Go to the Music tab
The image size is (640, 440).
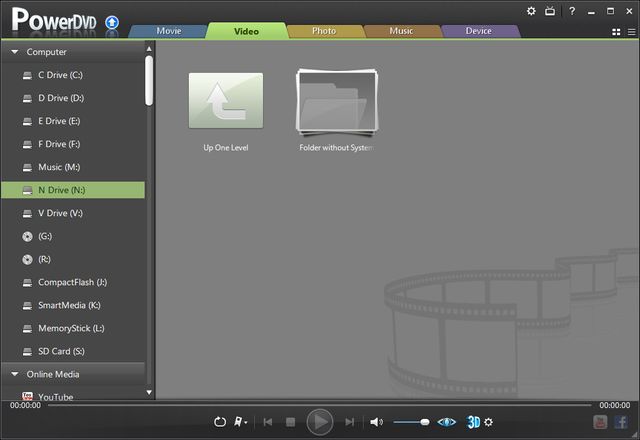coord(401,31)
